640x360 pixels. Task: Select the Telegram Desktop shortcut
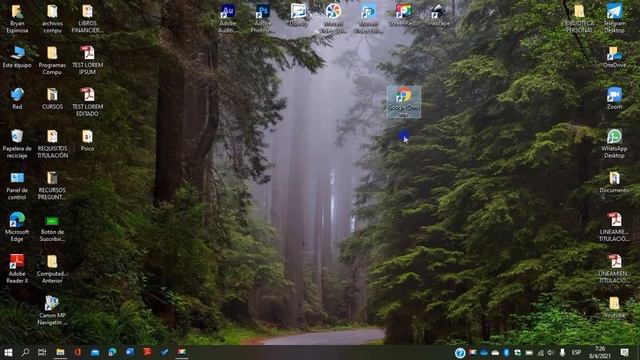(x=614, y=18)
